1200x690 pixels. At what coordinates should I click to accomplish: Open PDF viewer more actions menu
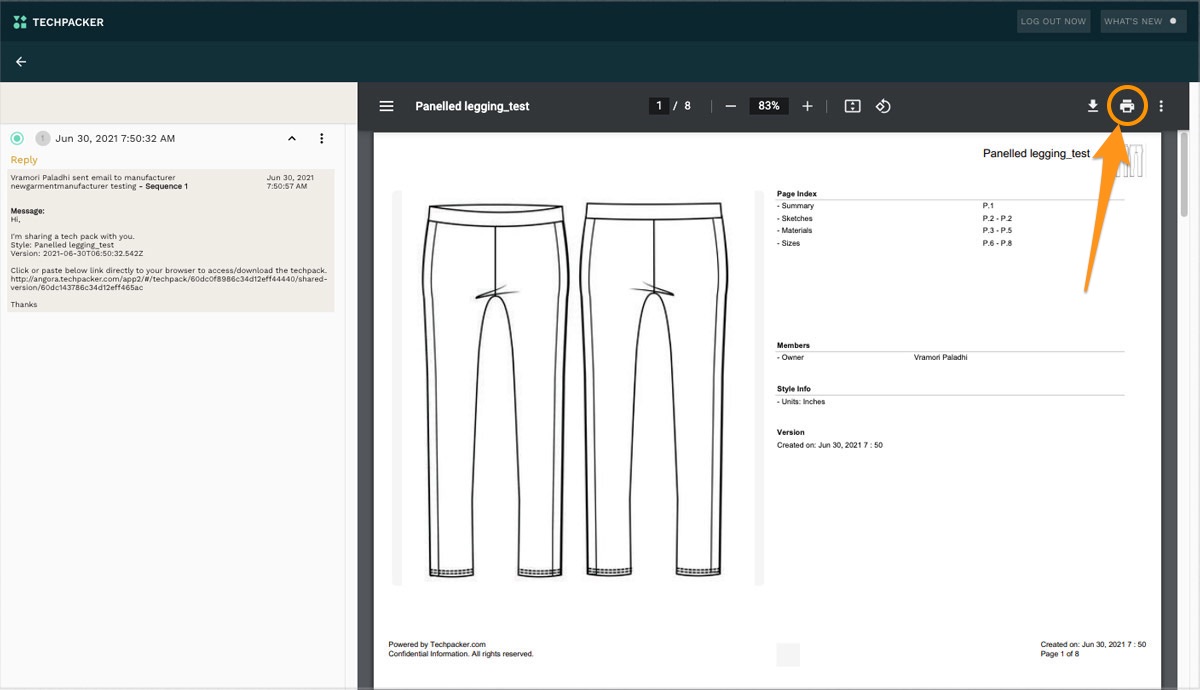click(1161, 106)
